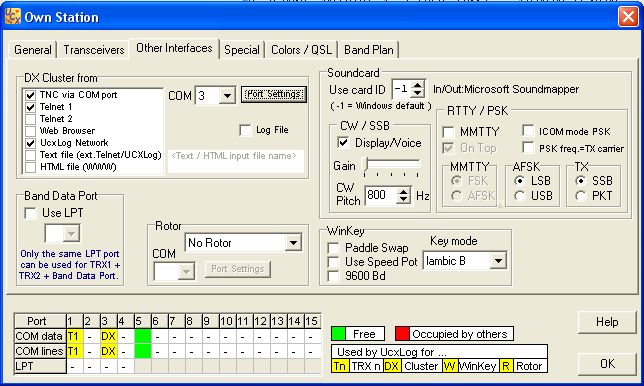Screen dimensions: 644x386
Task: Decrease the soundcard Use card ID value
Action: pyautogui.click(x=418, y=94)
